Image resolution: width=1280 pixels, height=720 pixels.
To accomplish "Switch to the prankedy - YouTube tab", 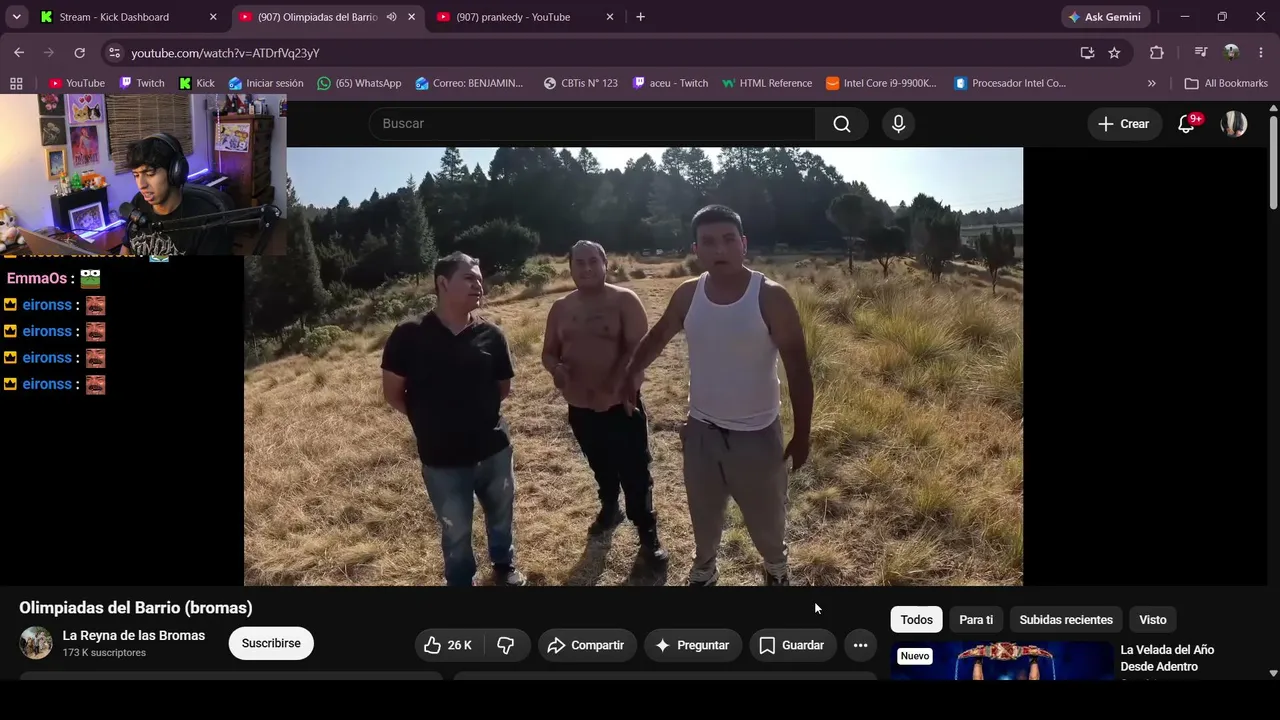I will click(x=513, y=17).
